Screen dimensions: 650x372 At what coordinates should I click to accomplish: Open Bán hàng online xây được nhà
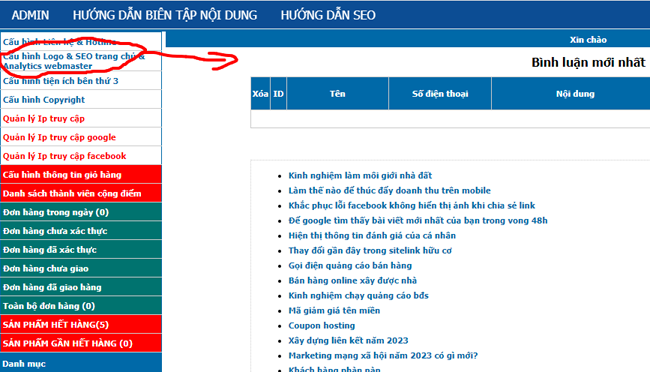pyautogui.click(x=352, y=280)
